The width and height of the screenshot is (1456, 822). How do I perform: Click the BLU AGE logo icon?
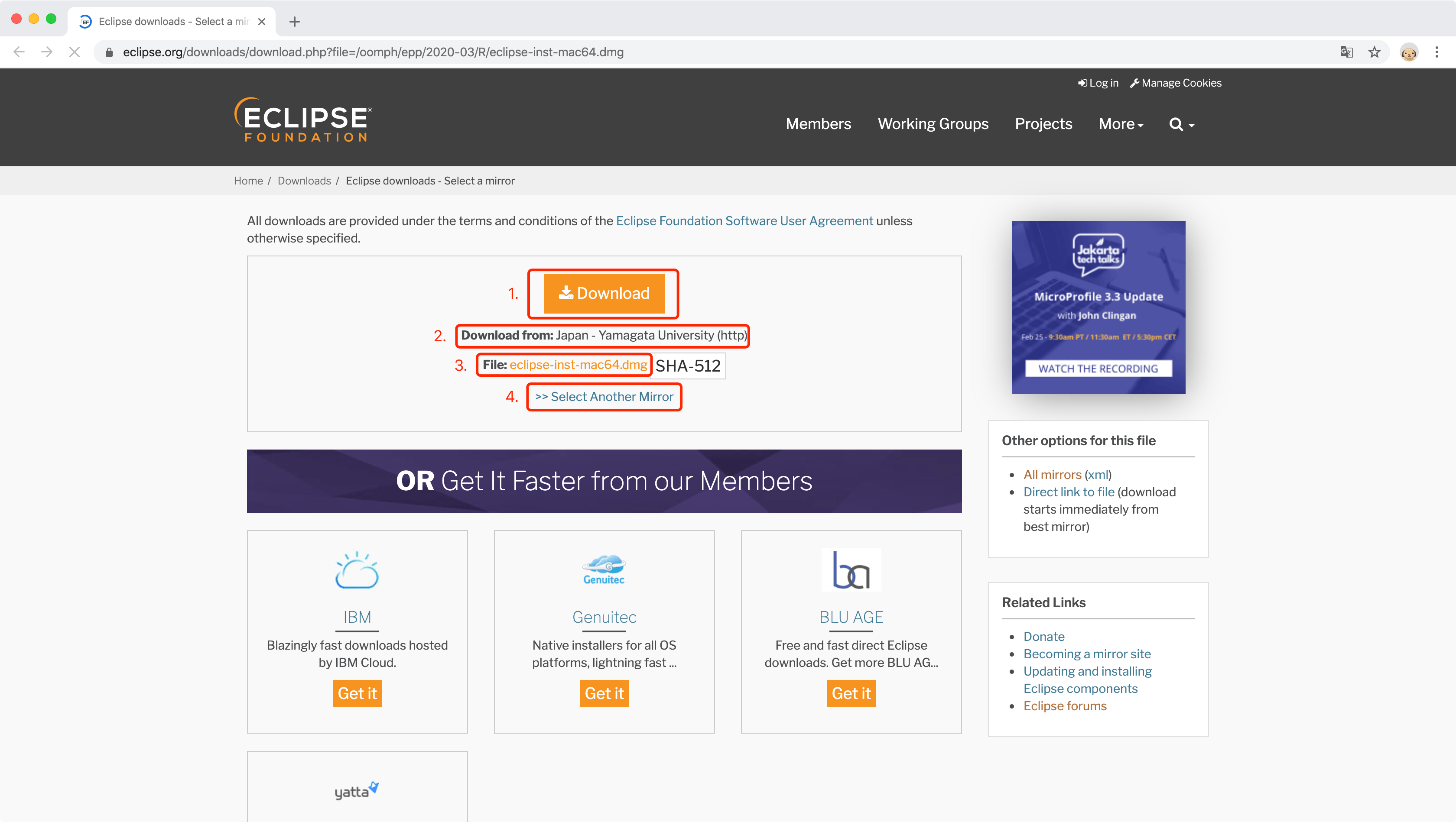click(x=851, y=570)
